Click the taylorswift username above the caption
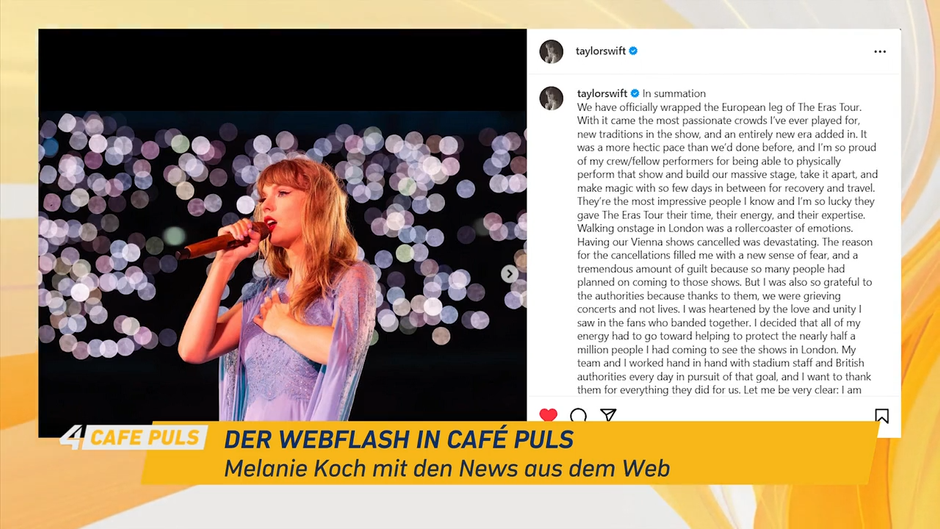Screen dimensions: 940x529 [x=602, y=94]
